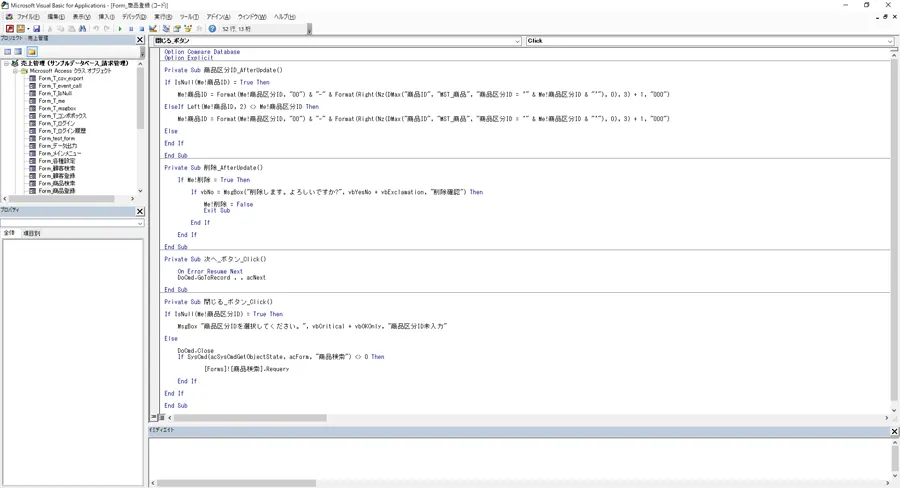Click the View Microsoft Access toolbar icon
Screen dimensions: 900x488
(10, 29)
